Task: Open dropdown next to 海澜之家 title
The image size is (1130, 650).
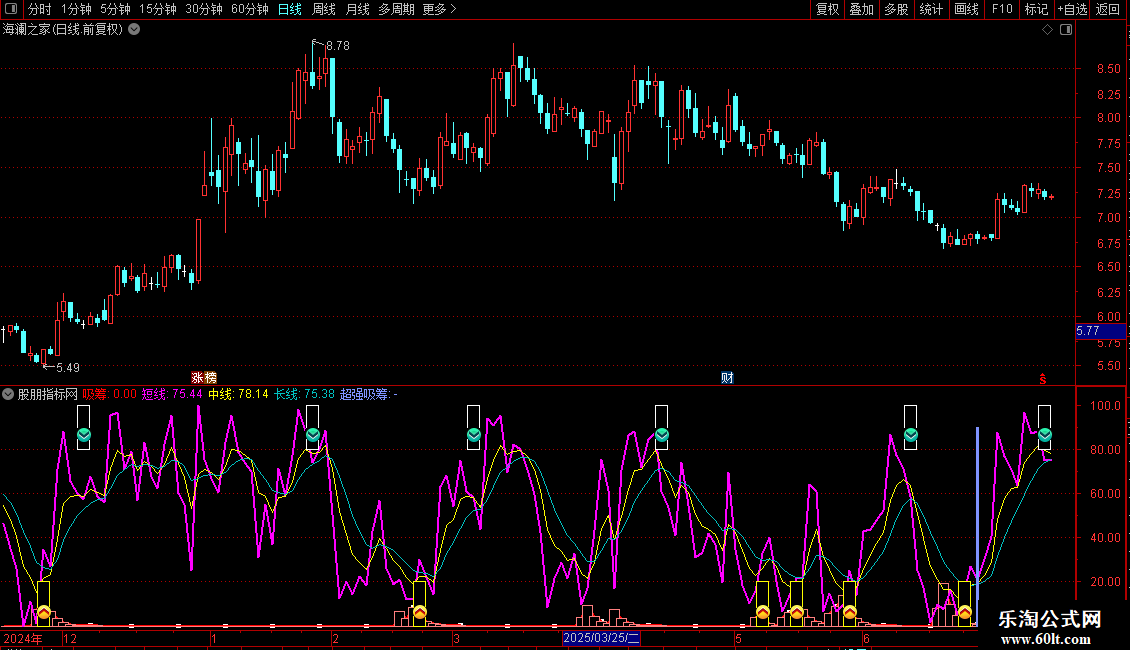Action: 134,30
